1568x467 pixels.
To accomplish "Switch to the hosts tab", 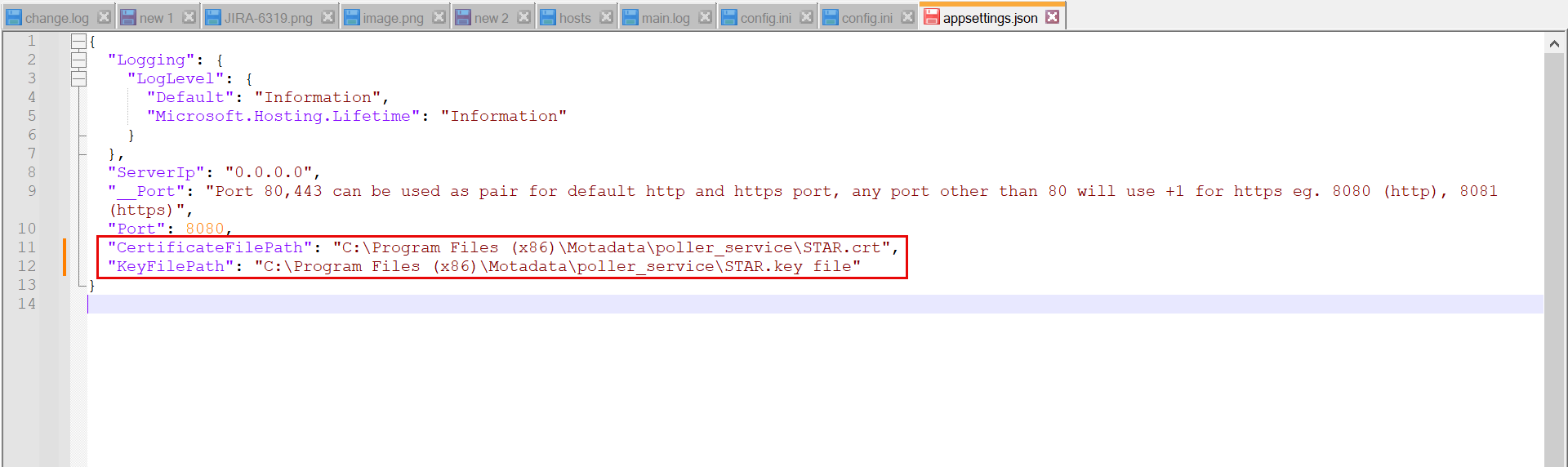I will [x=574, y=18].
